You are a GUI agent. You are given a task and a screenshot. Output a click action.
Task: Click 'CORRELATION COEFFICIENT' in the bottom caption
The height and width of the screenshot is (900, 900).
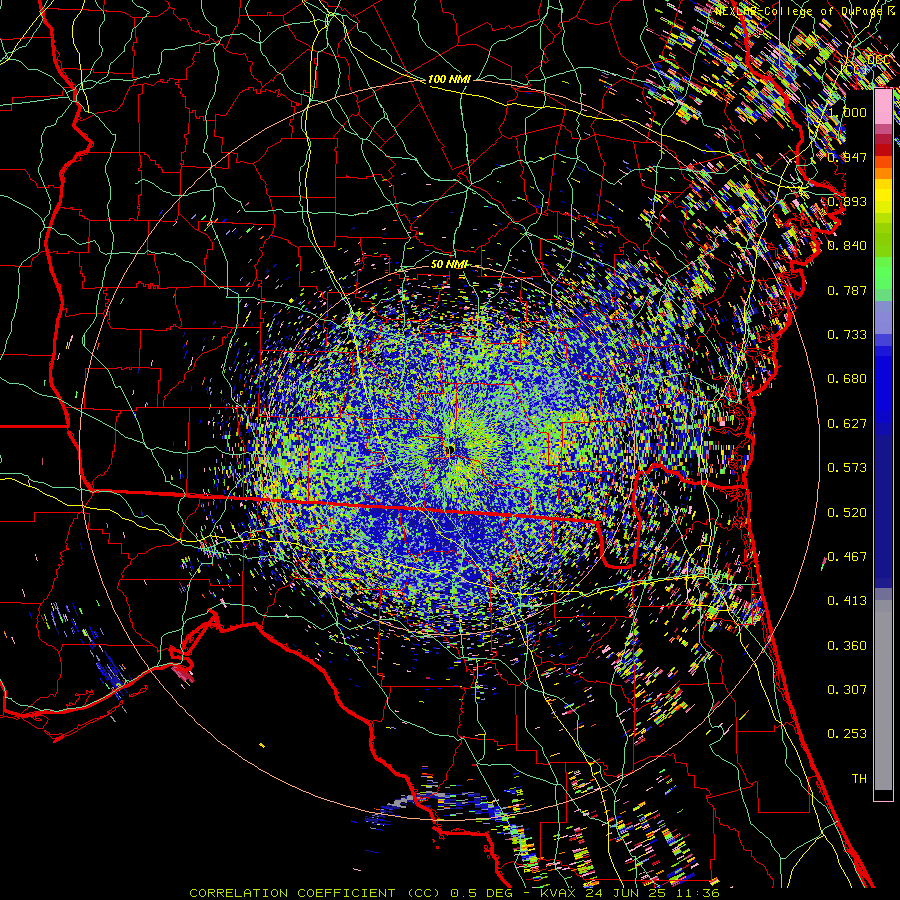point(292,893)
